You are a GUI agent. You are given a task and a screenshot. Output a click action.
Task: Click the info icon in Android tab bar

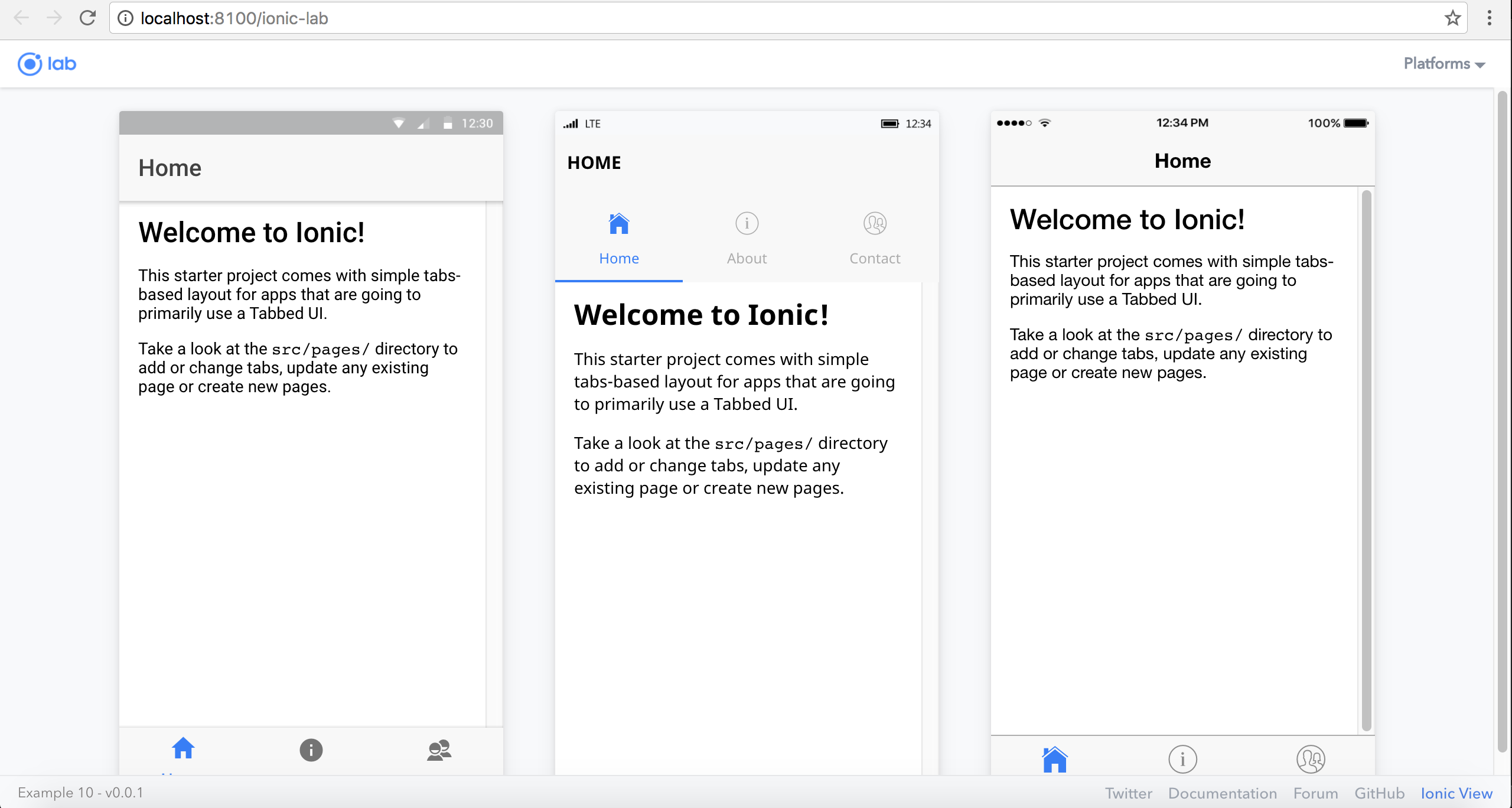click(x=311, y=750)
